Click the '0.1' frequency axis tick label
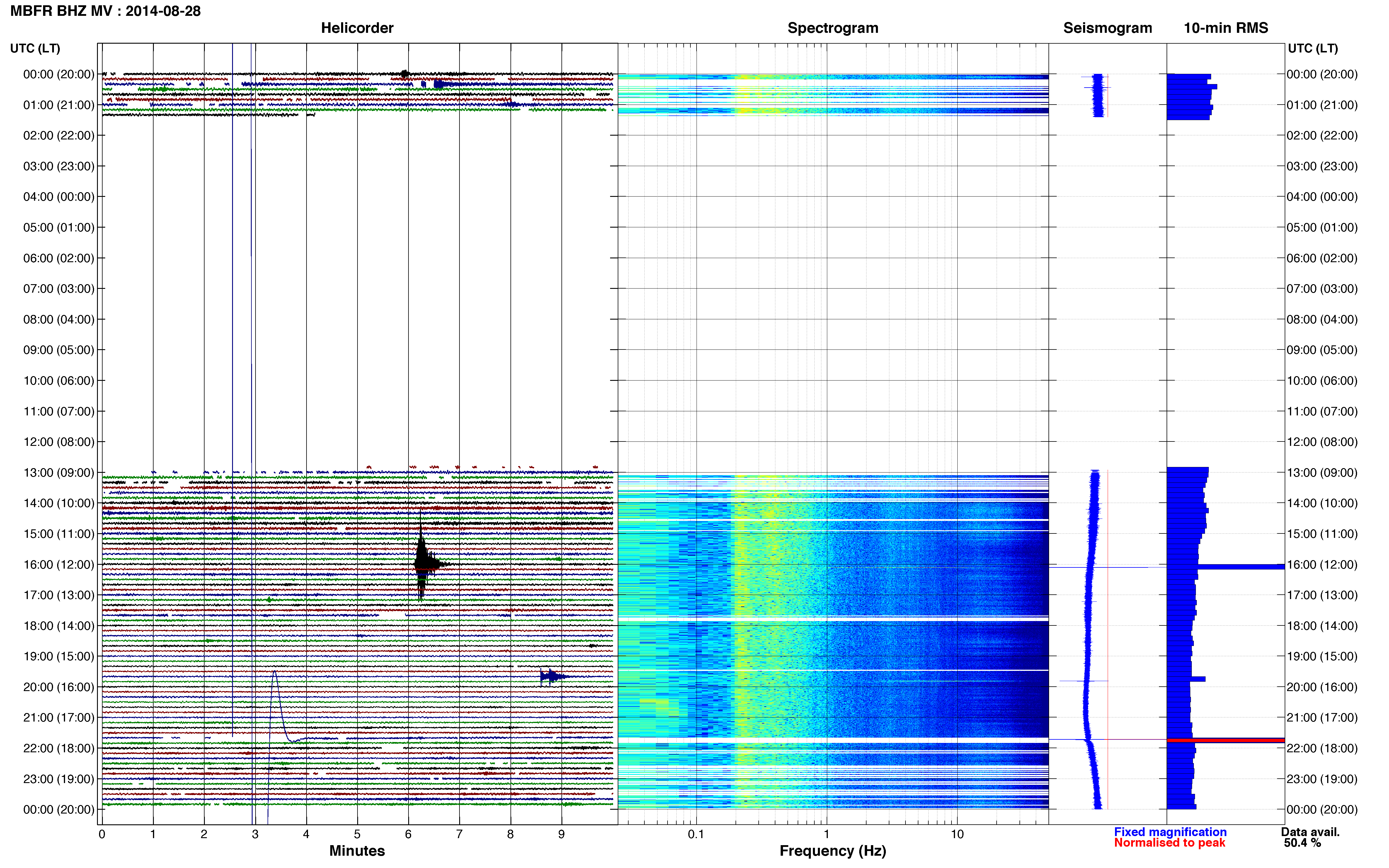The image size is (1389, 868). pos(696,834)
